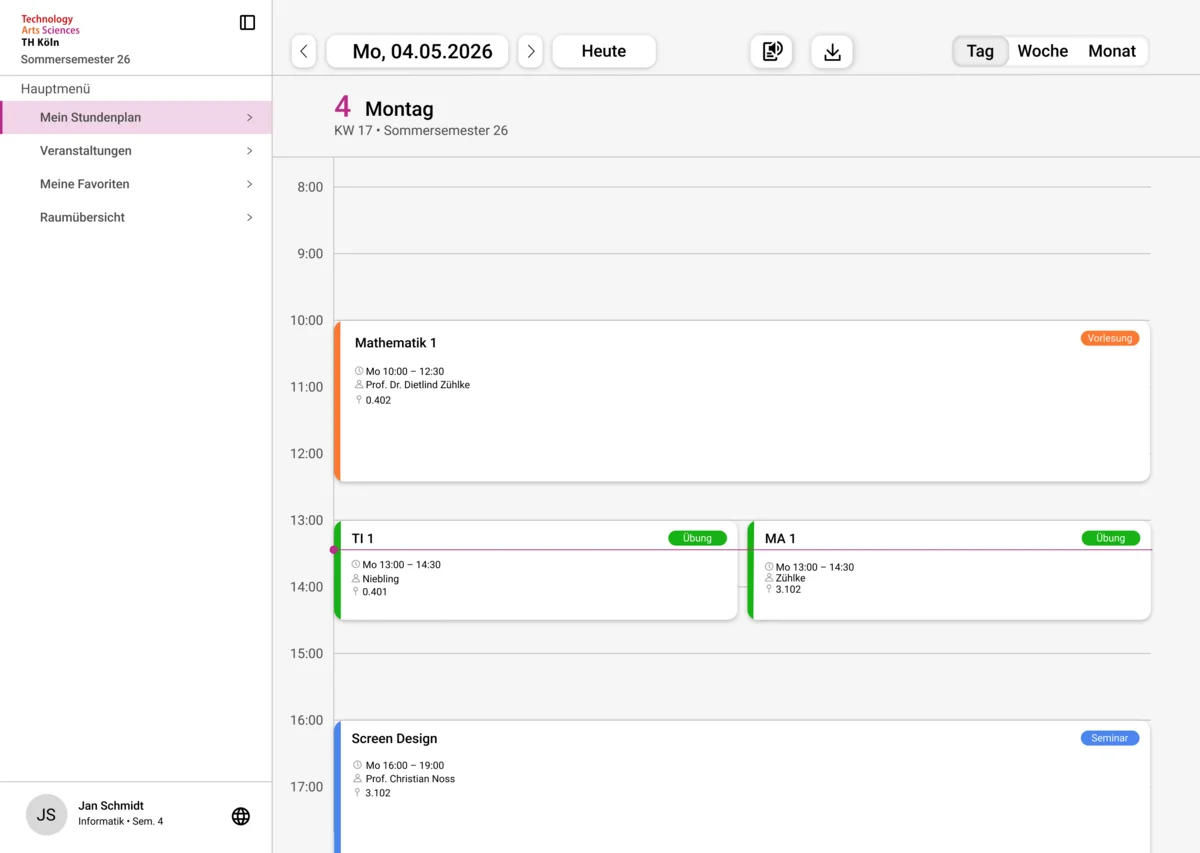Select Raumübersicht in main menu

pos(82,217)
